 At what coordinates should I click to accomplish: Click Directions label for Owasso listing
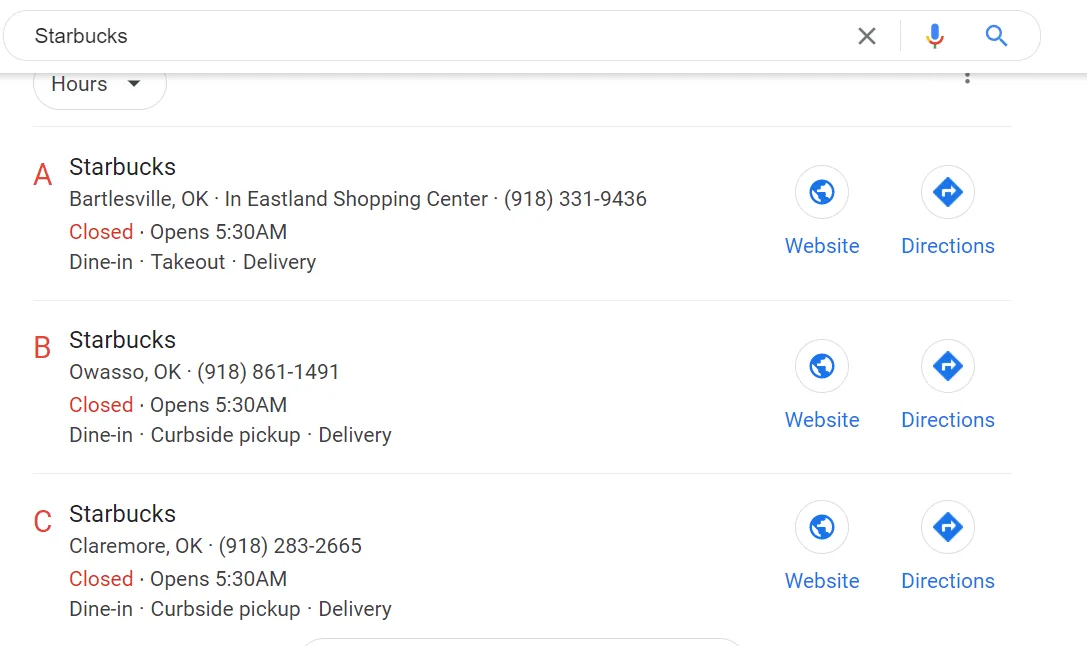[x=947, y=420]
